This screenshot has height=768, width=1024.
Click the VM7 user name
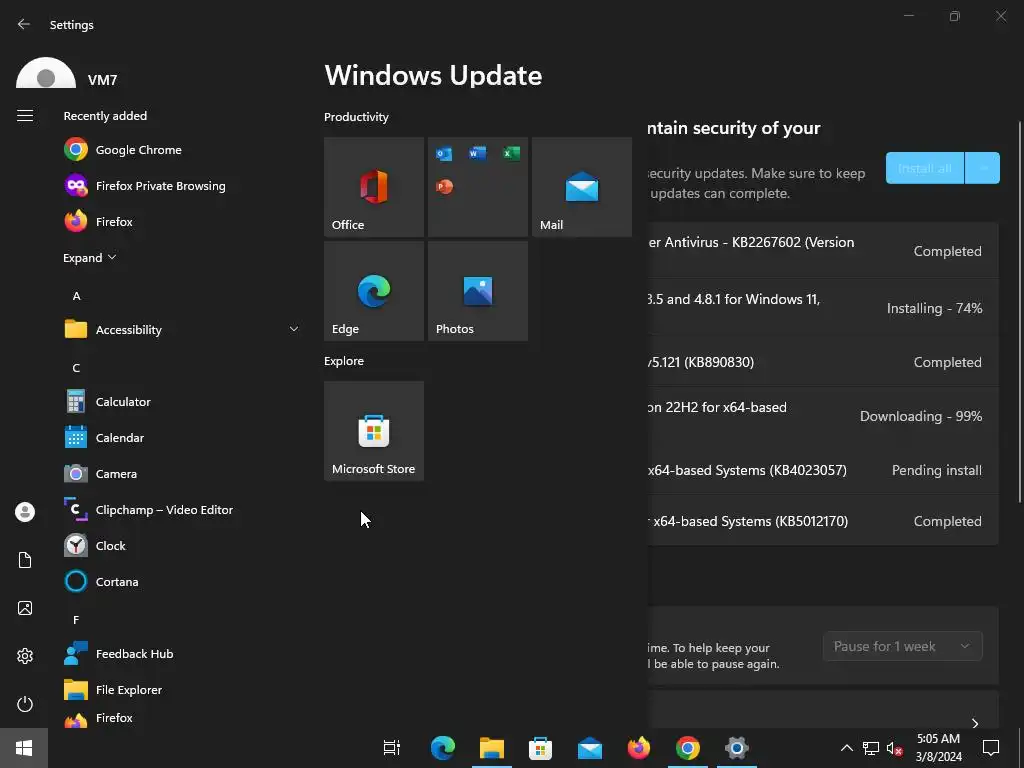coord(103,80)
